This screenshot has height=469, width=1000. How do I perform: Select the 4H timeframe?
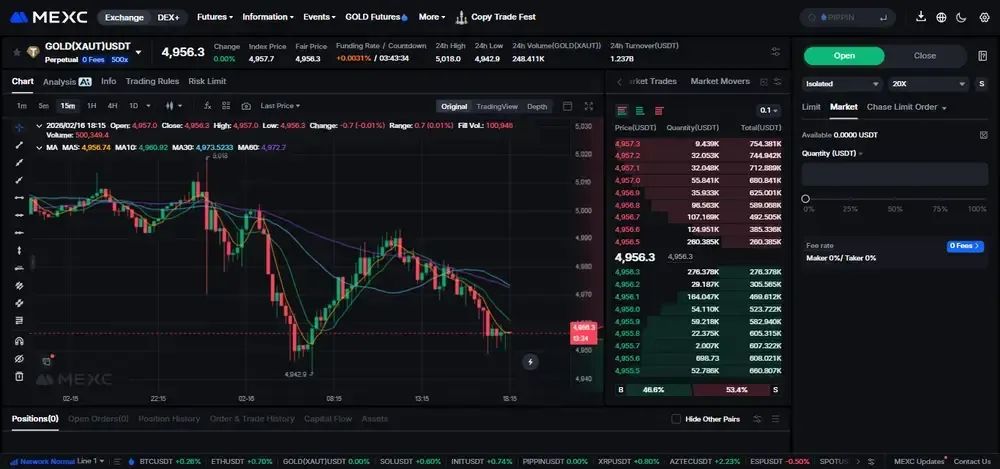(112, 106)
